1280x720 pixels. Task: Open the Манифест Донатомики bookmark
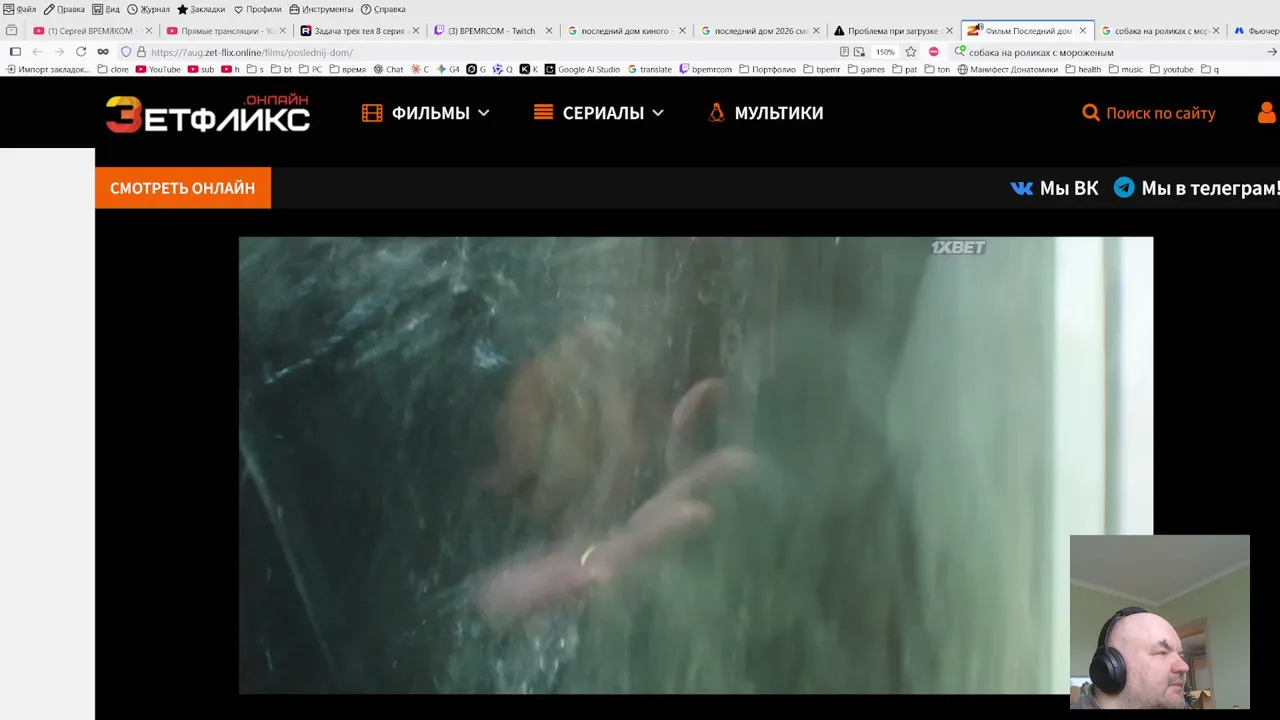tap(1007, 70)
